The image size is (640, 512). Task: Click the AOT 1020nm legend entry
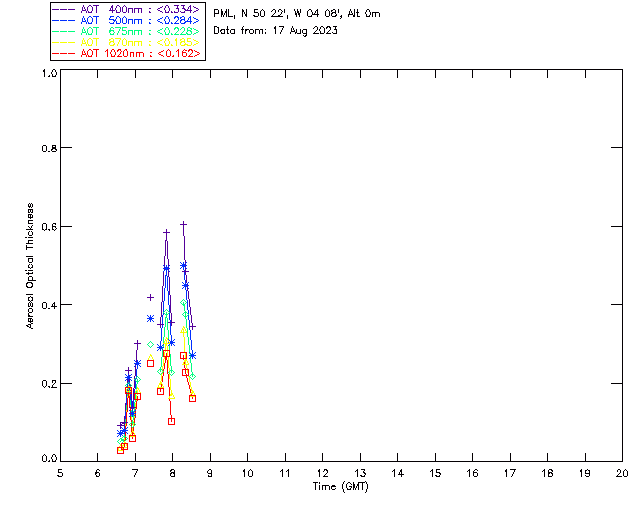[126, 53]
